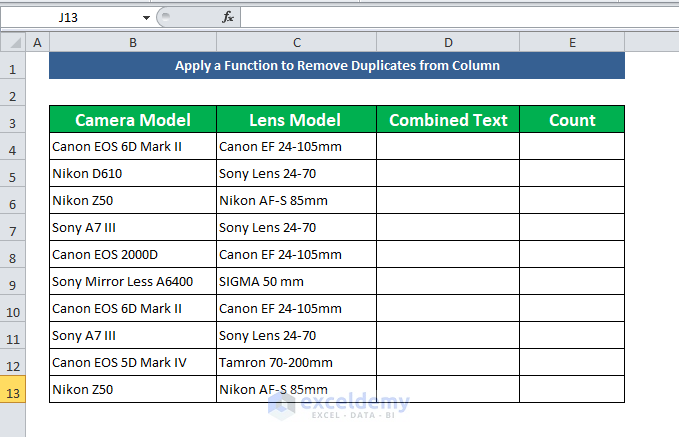
Task: Select empty Count cell in row 13
Action: [572, 389]
